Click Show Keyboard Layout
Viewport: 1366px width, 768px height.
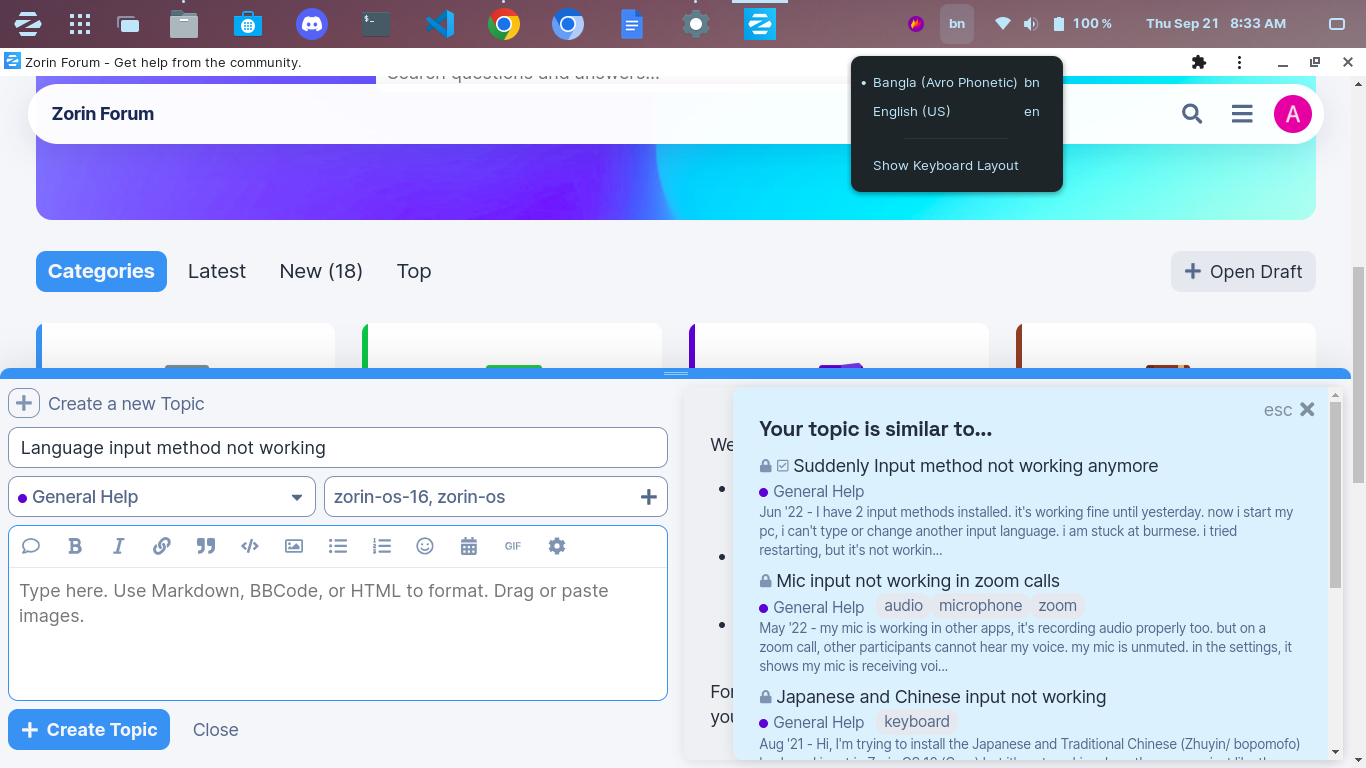tap(957, 166)
